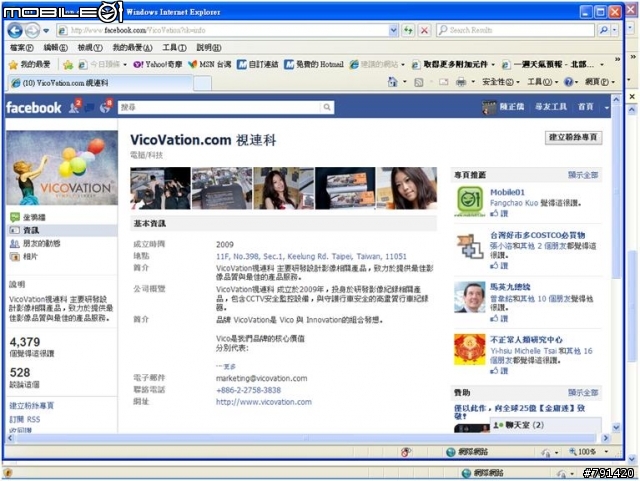640x481 pixels.
Task: Click the Mobile01 page icon in recommendations
Action: coord(470,200)
